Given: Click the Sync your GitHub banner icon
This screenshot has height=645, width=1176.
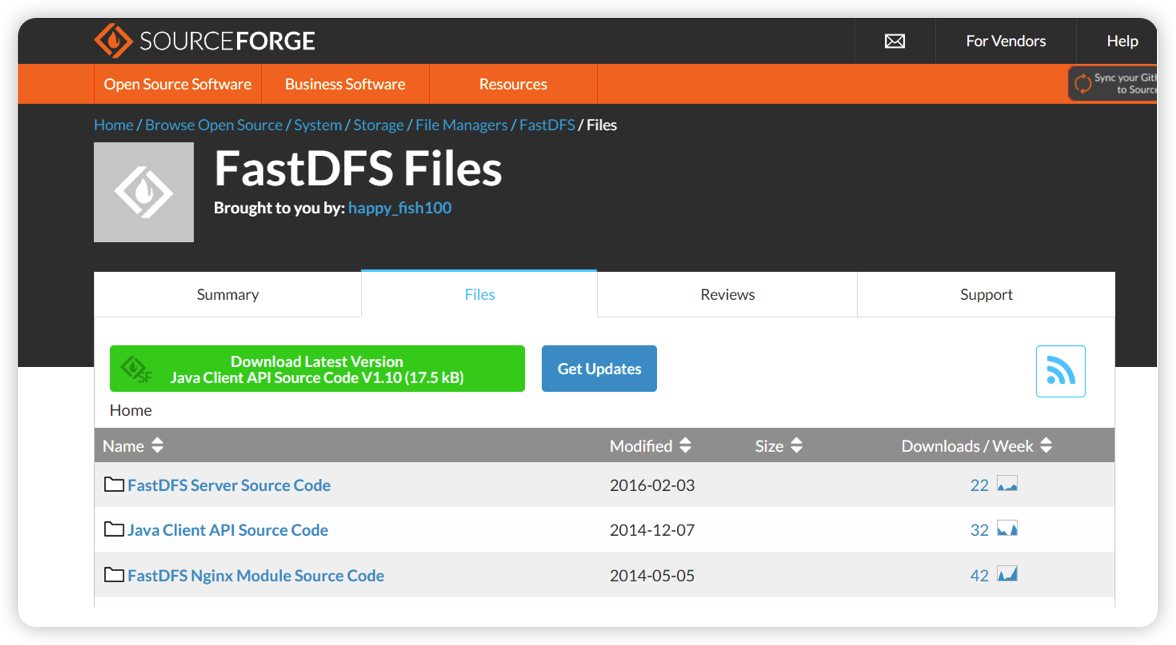Looking at the screenshot, I should pyautogui.click(x=1083, y=83).
